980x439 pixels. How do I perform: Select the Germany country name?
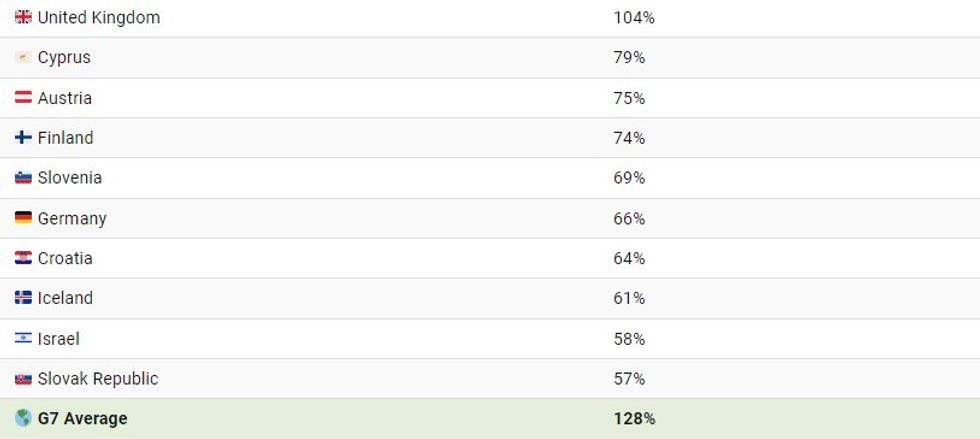(72, 218)
